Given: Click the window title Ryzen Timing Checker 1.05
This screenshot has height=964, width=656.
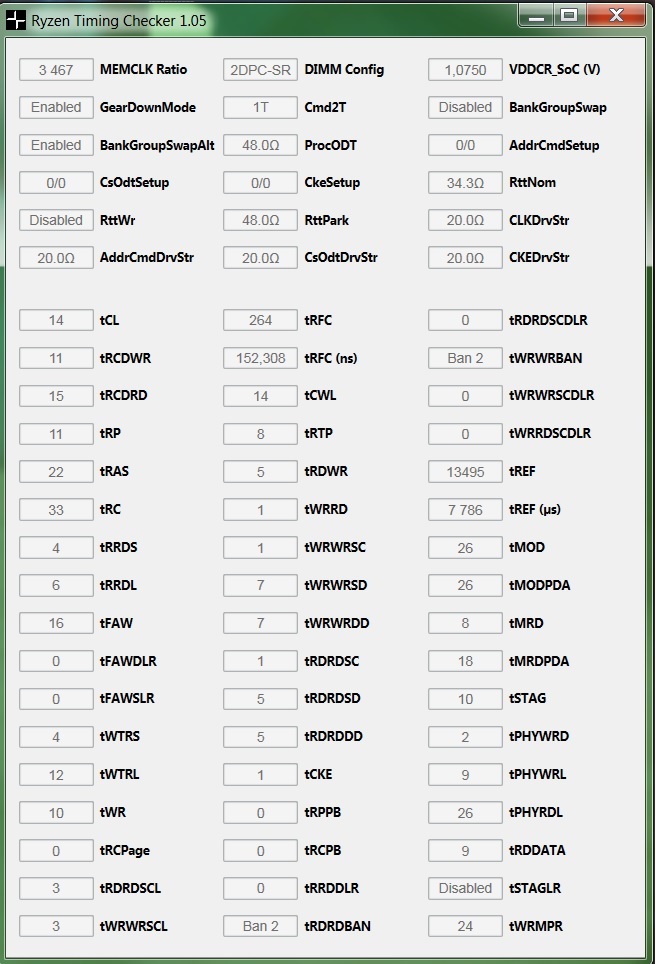Looking at the screenshot, I should (119, 21).
